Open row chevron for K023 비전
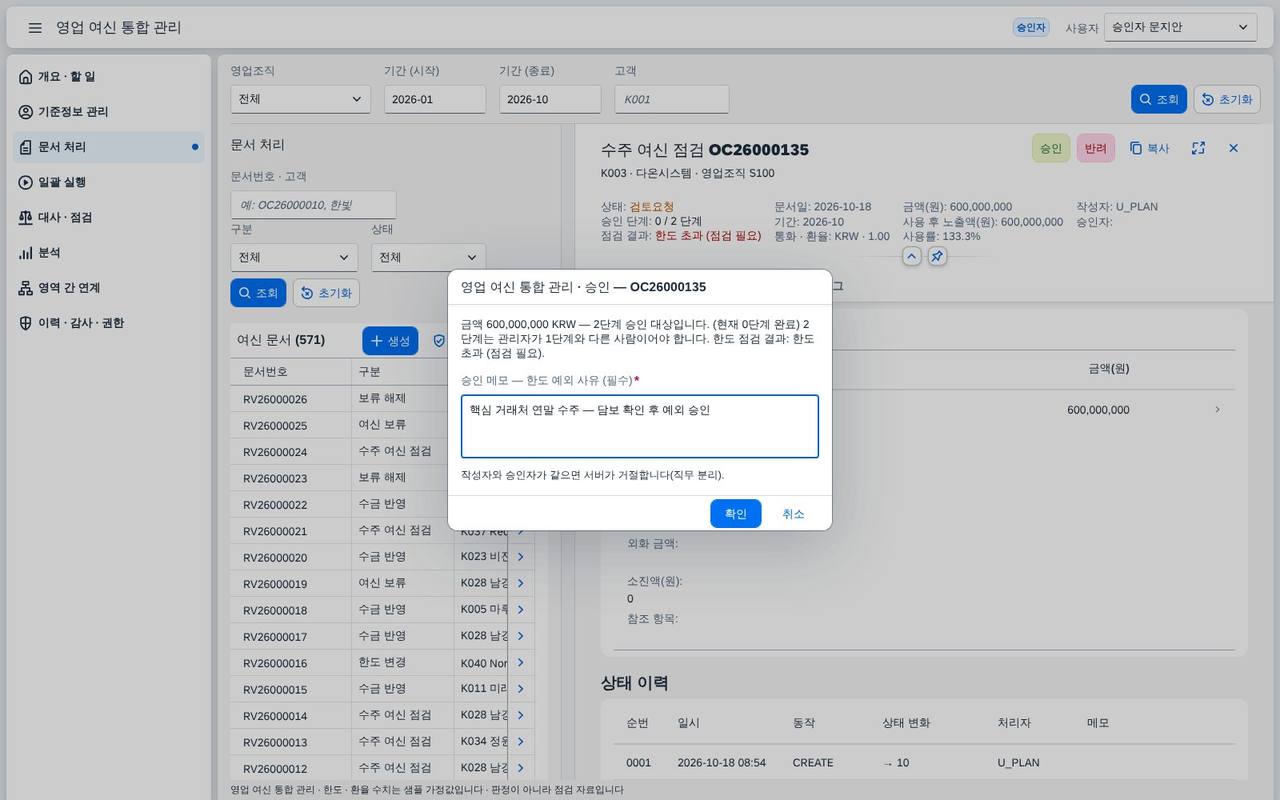This screenshot has width=1280, height=800. pyautogui.click(x=520, y=557)
